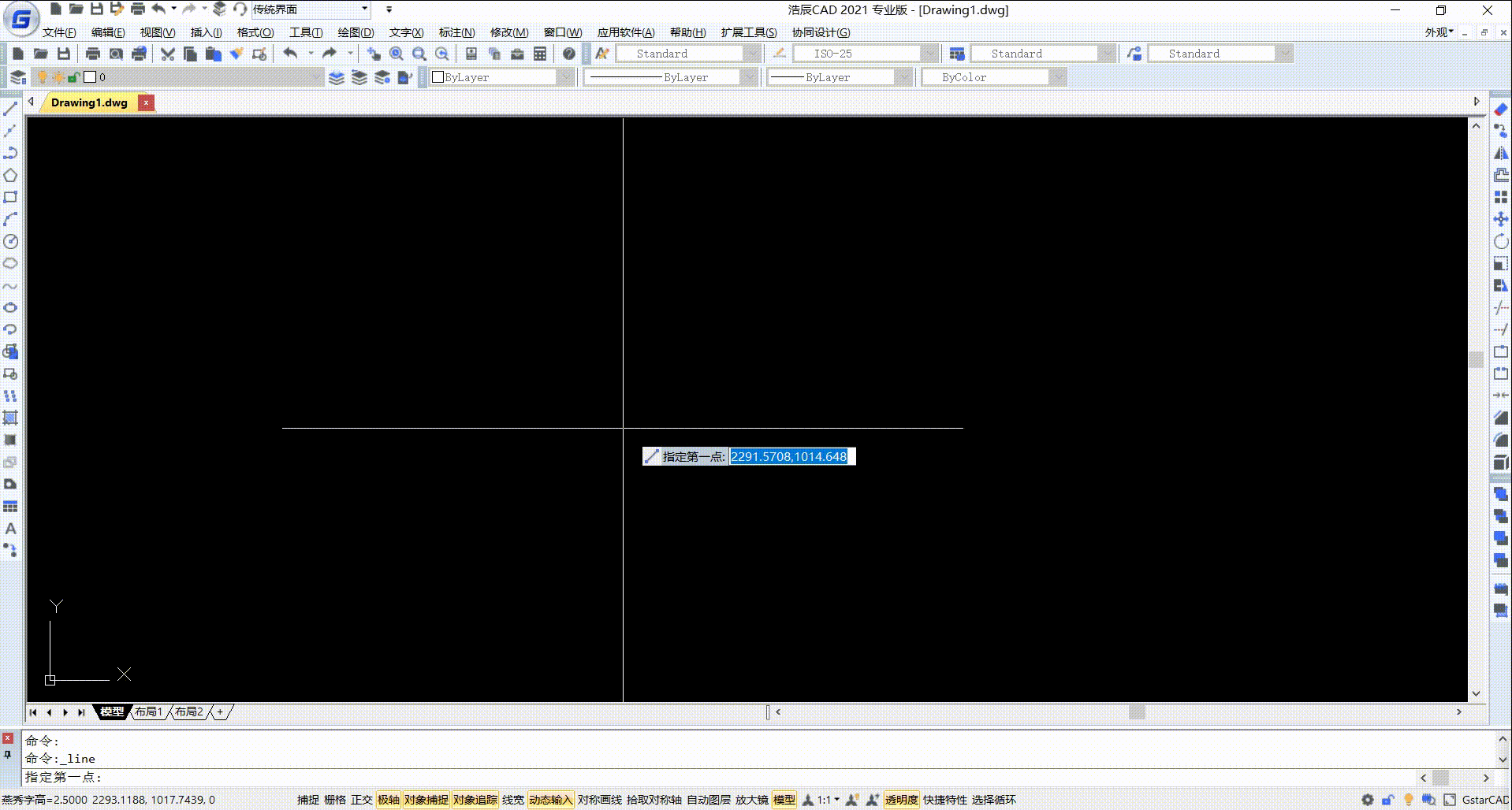Select the Line tool in left toolbar
Screen dimensions: 1512x810
point(10,109)
